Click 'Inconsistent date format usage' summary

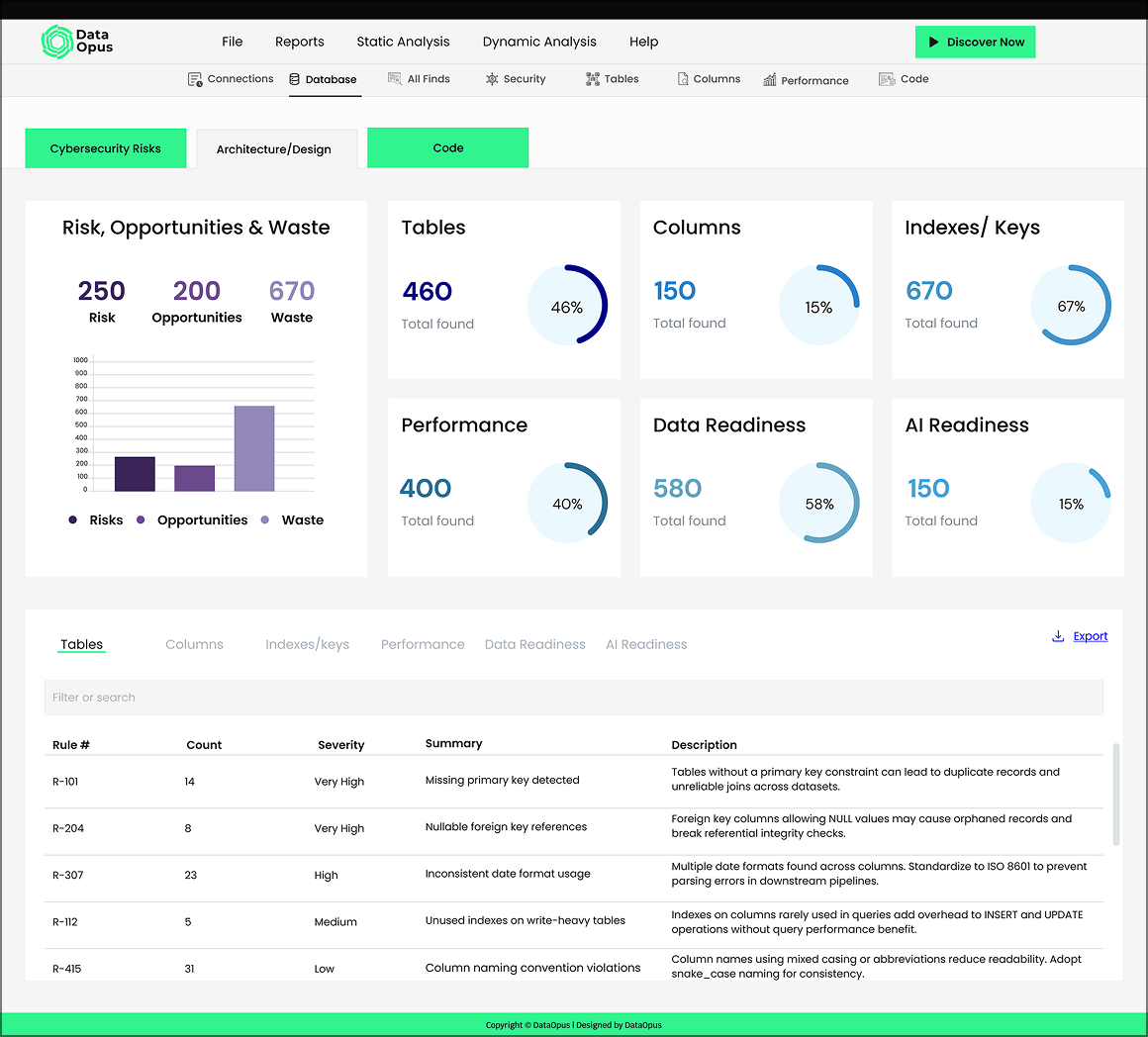(x=508, y=873)
